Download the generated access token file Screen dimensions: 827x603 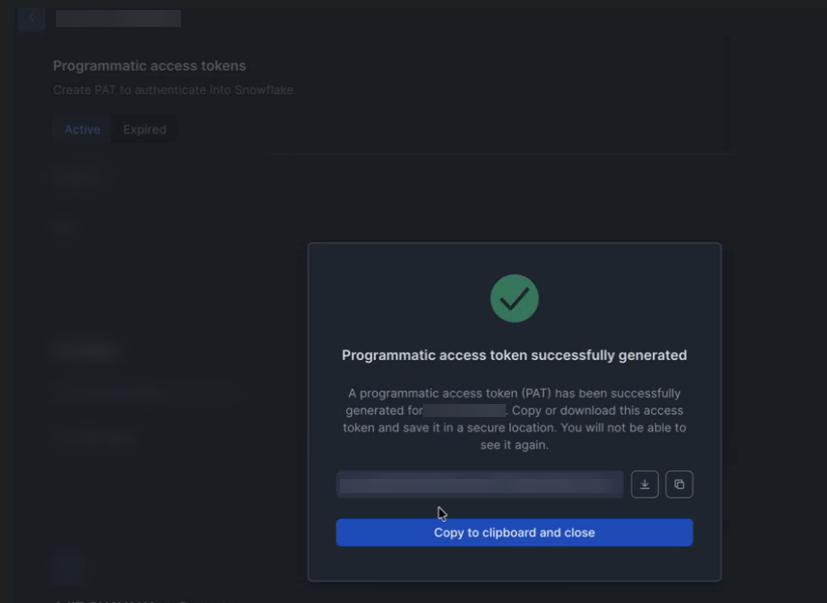click(x=645, y=485)
